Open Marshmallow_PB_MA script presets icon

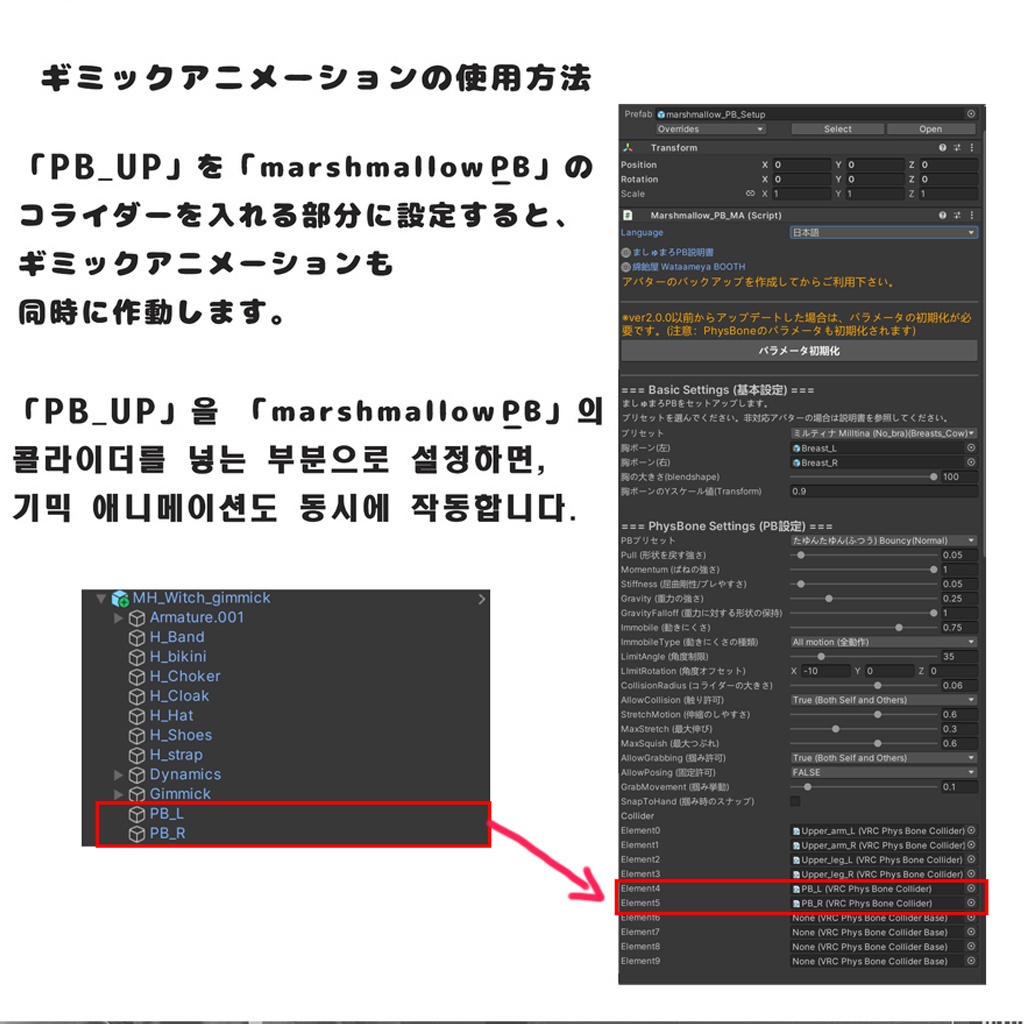[x=957, y=215]
